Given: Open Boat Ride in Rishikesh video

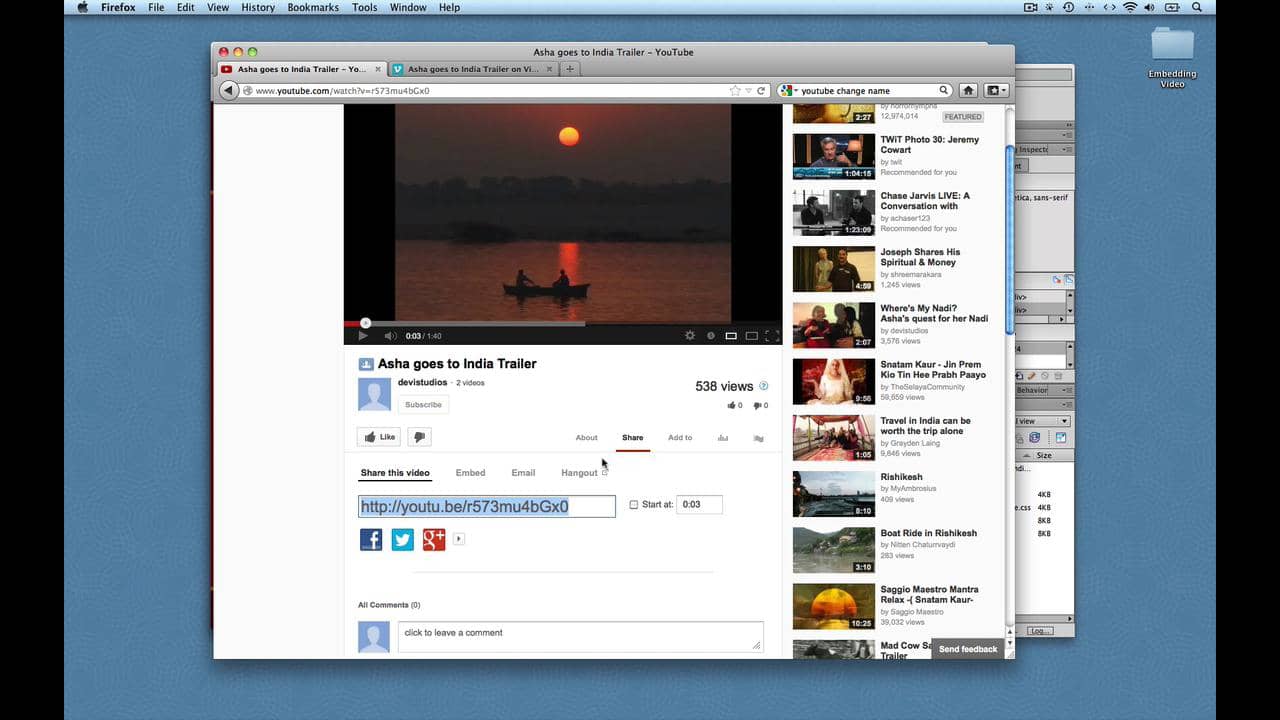Looking at the screenshot, I should pos(928,533).
